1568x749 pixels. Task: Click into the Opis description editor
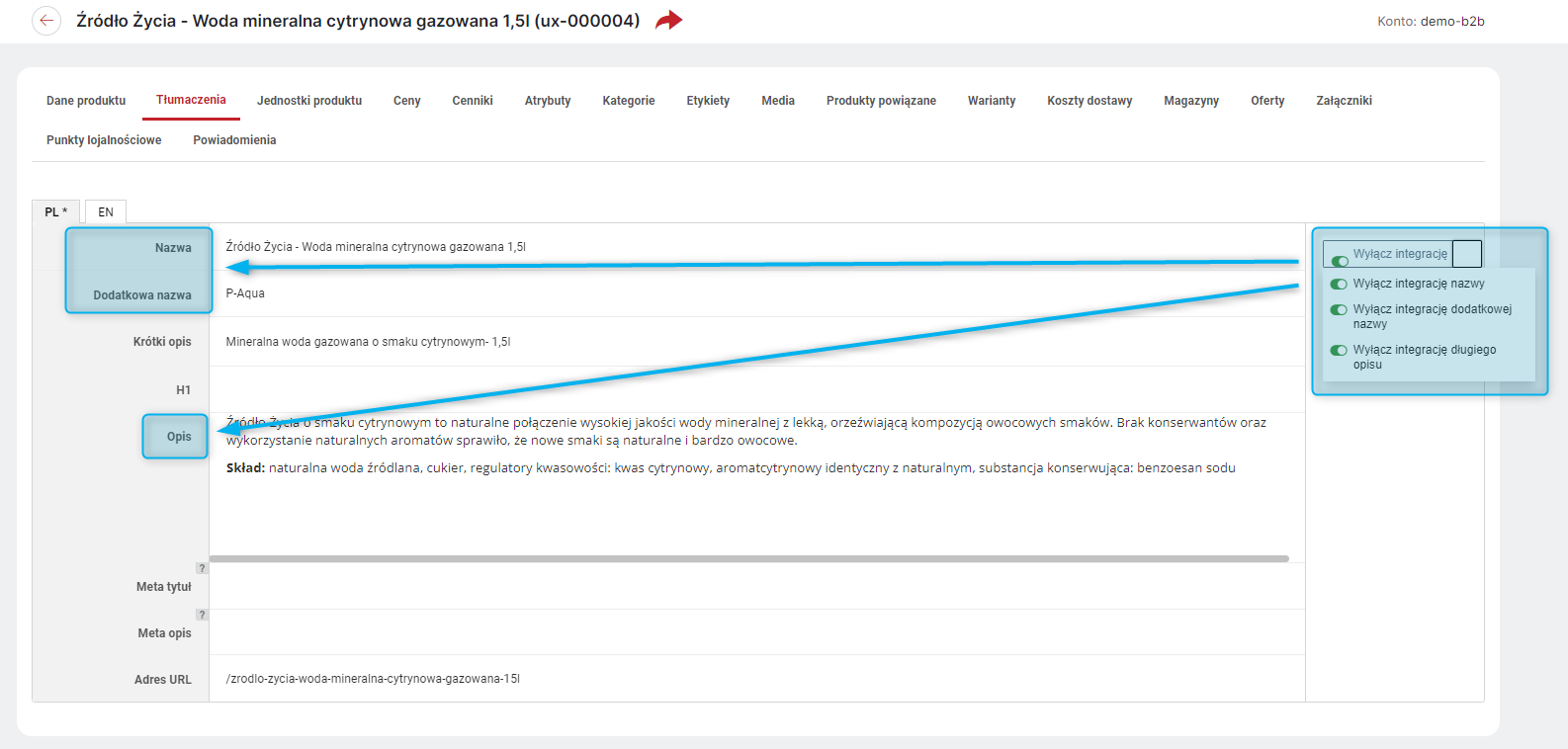coord(757,484)
